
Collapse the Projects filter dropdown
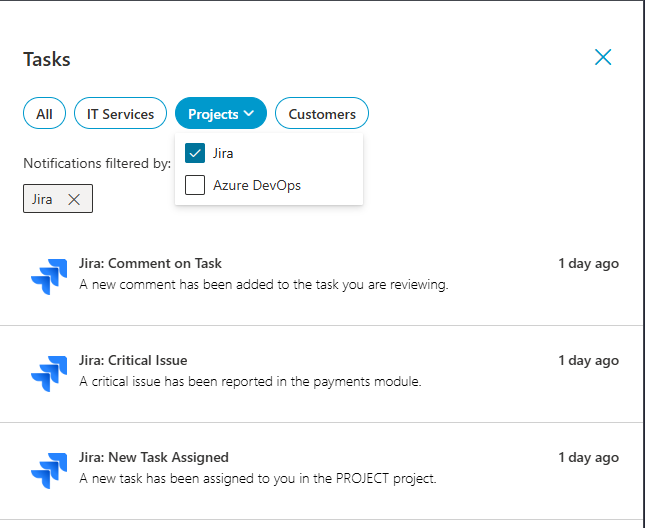[221, 113]
